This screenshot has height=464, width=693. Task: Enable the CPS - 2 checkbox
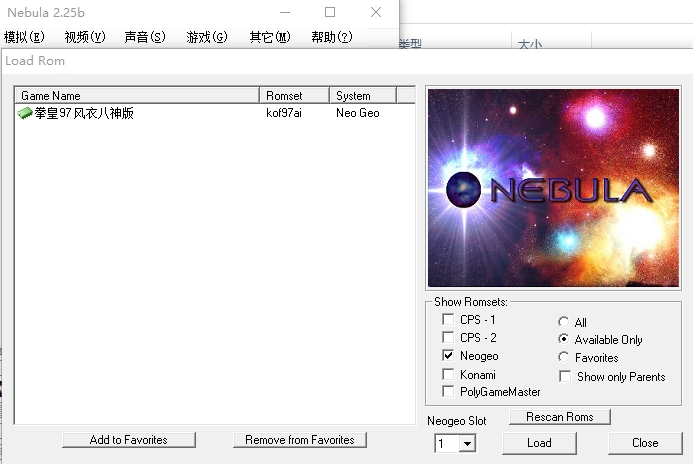click(448, 338)
